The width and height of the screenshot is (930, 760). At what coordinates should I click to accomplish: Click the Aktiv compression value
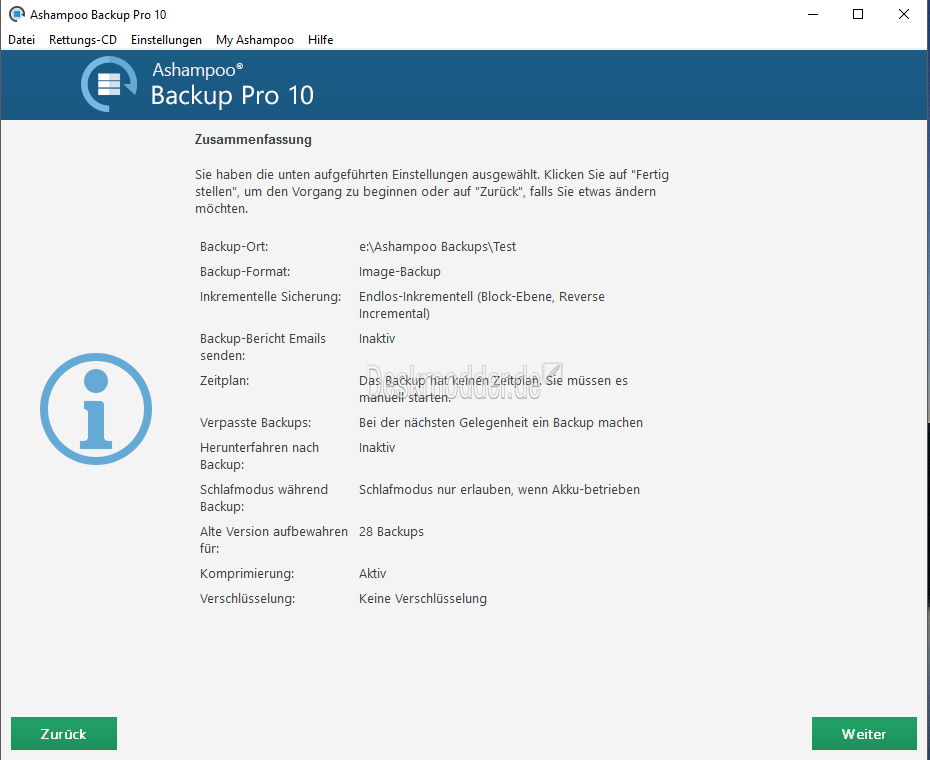[x=372, y=574]
